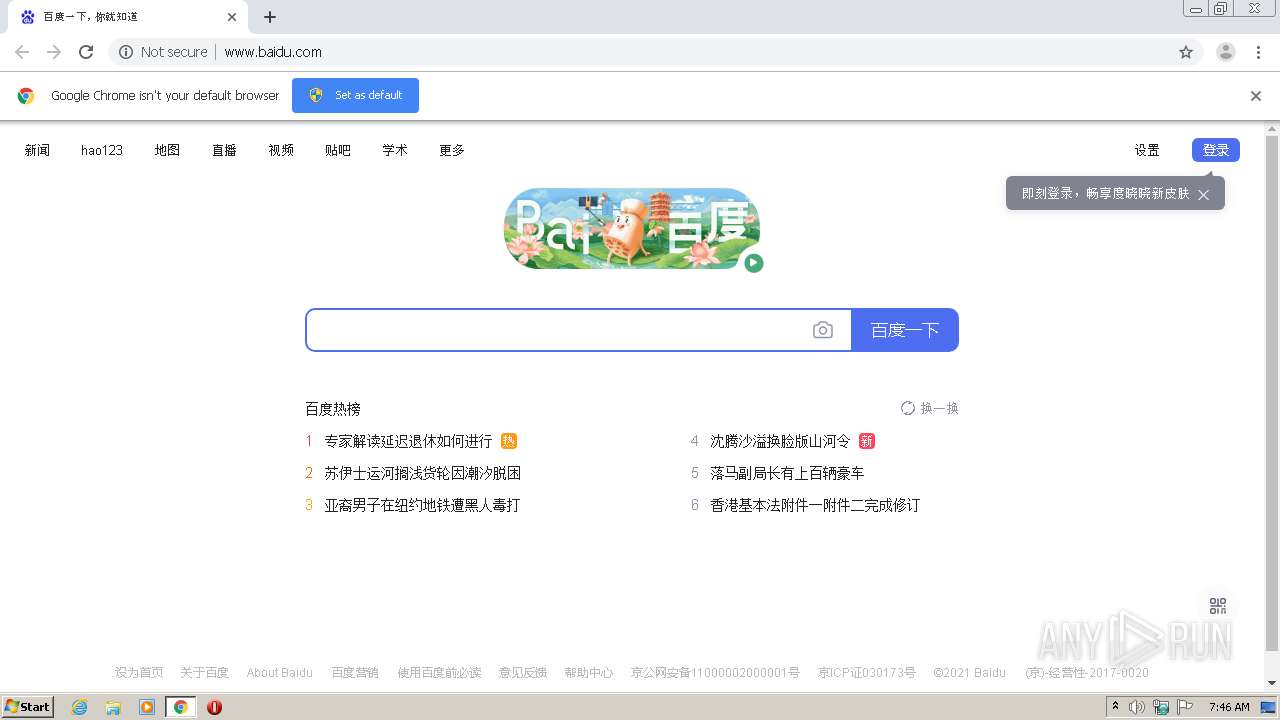The image size is (1280, 720).
Task: Click the 百度一下 search button
Action: point(905,330)
